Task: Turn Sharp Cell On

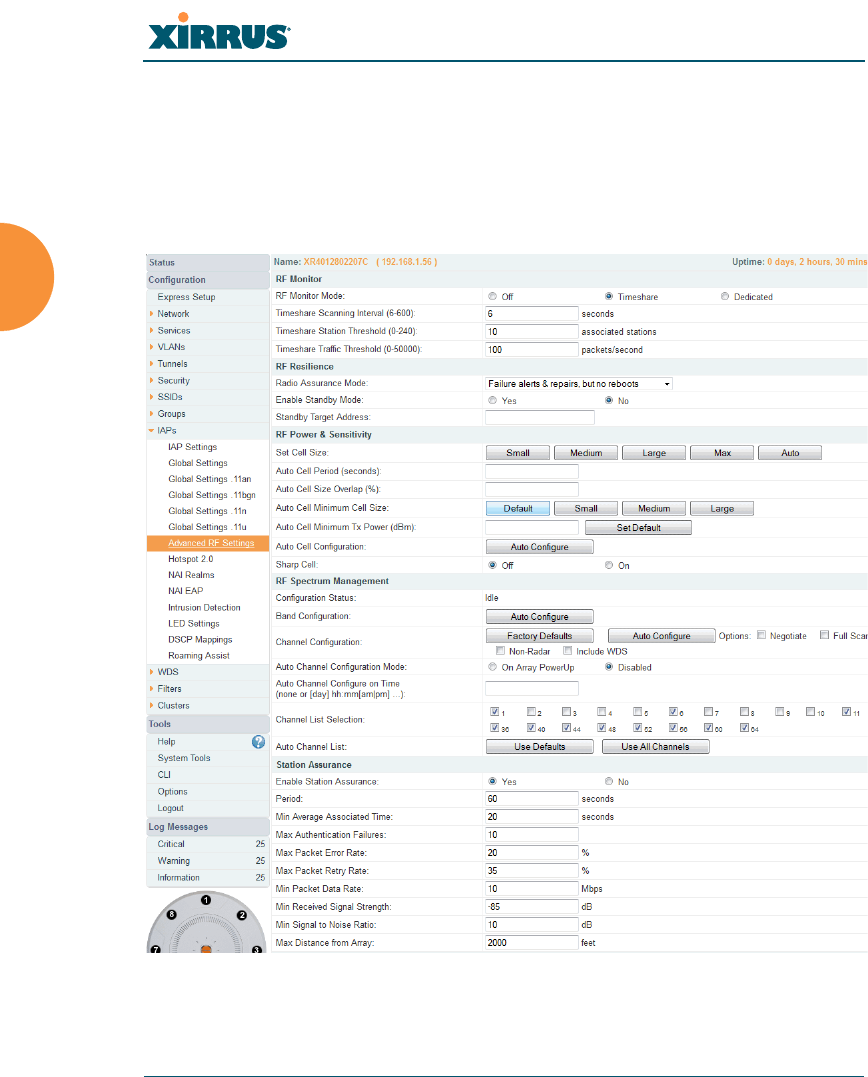Action: tap(608, 565)
